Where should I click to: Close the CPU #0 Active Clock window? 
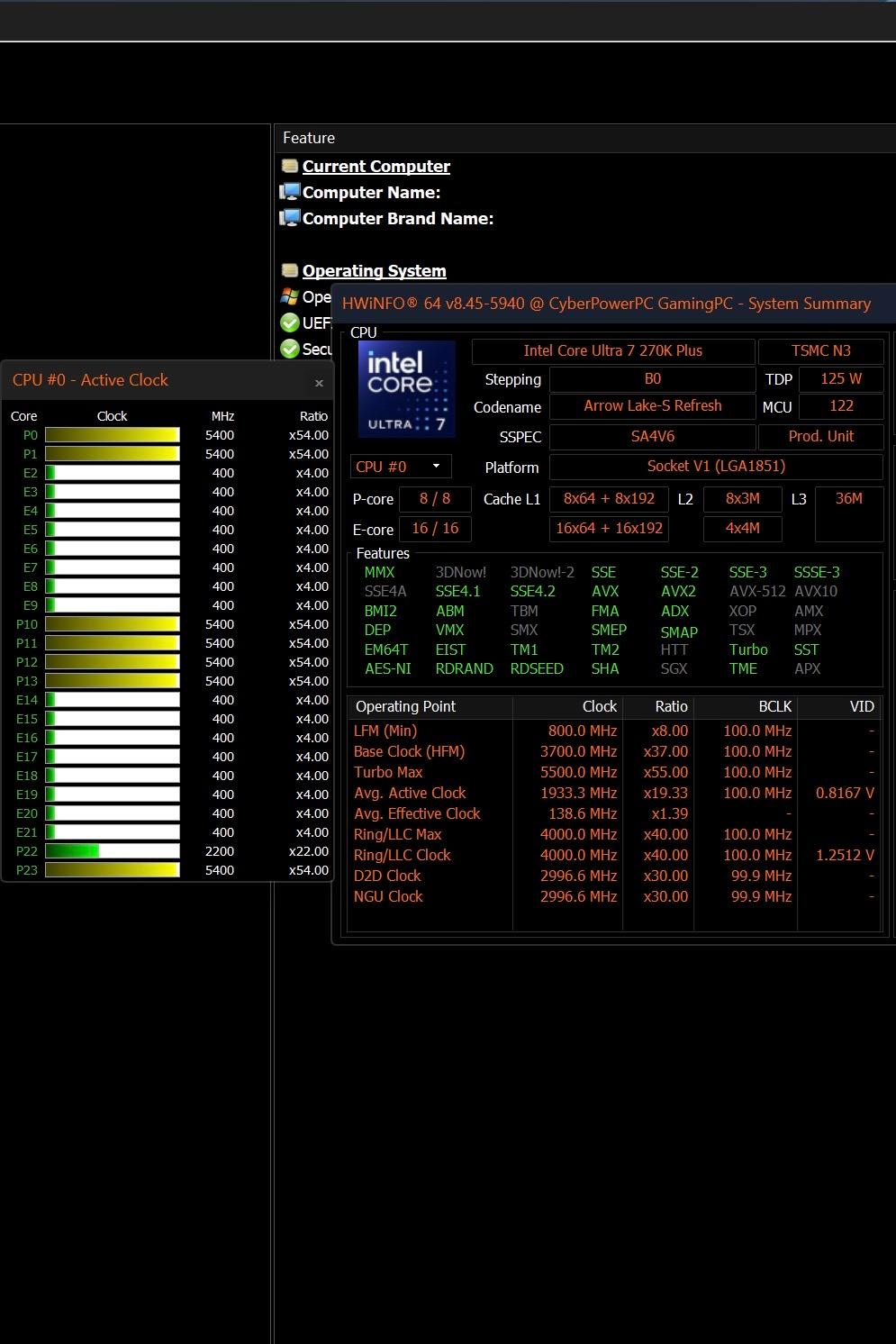(319, 383)
